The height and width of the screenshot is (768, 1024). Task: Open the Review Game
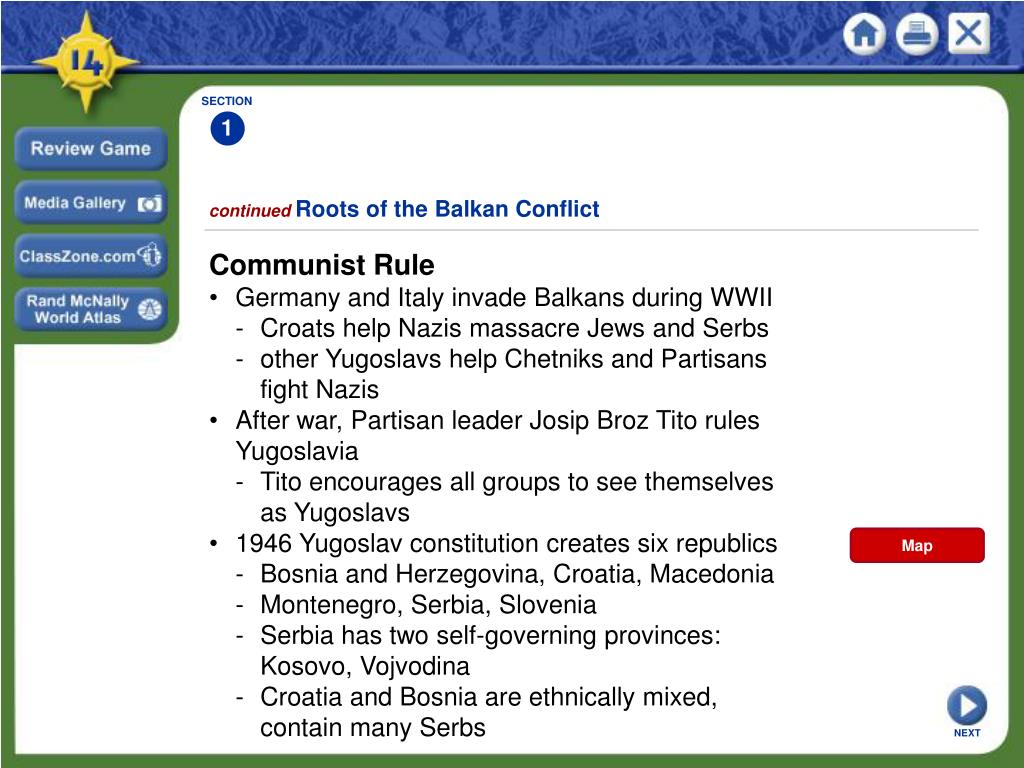click(91, 148)
